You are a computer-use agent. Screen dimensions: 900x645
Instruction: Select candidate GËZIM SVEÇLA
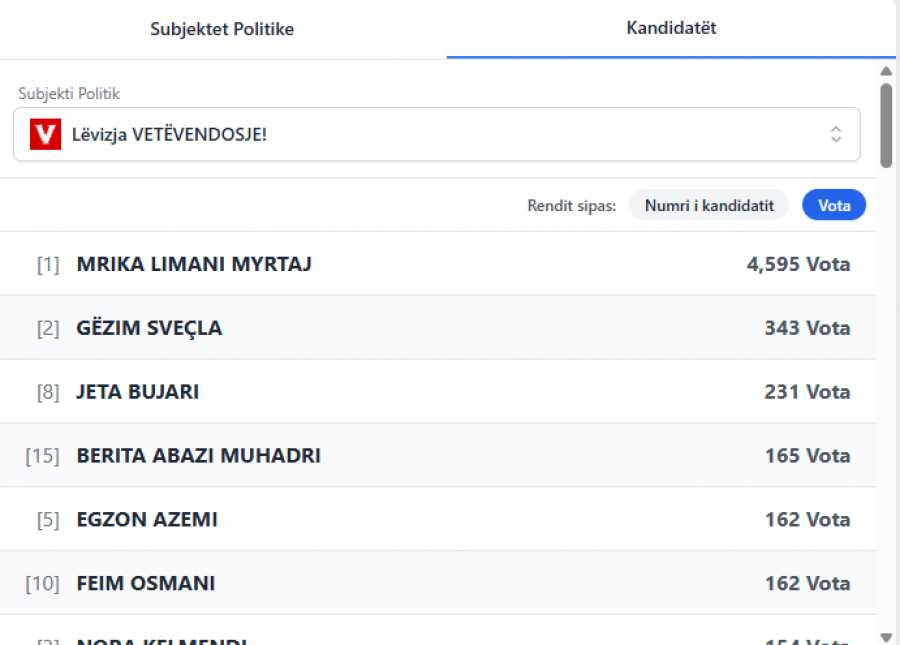click(x=149, y=328)
